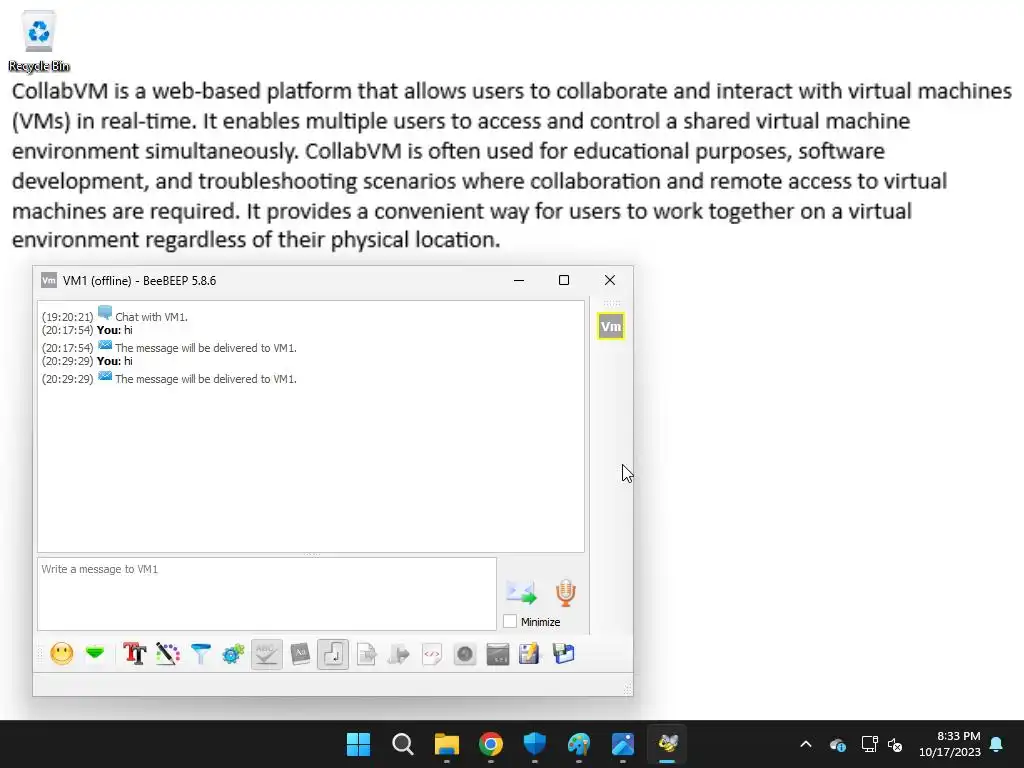Screen dimensions: 1024x768
Task: Maximize the BeeBEEP chat window
Action: tap(564, 280)
